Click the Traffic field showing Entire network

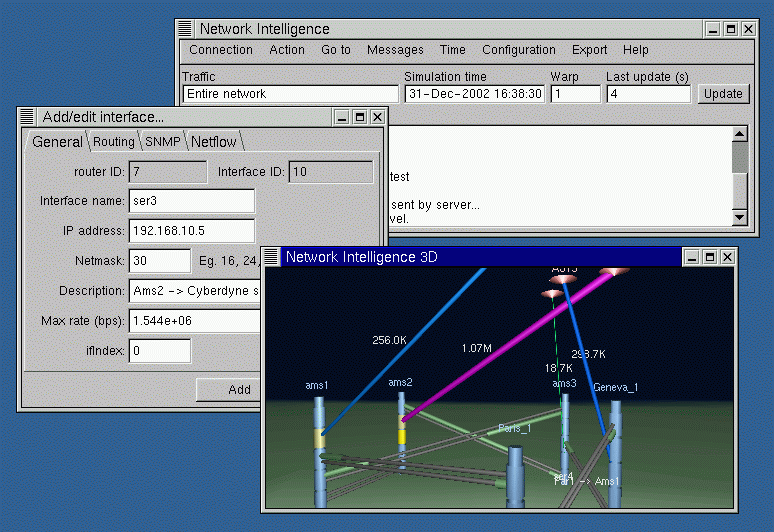coord(290,94)
